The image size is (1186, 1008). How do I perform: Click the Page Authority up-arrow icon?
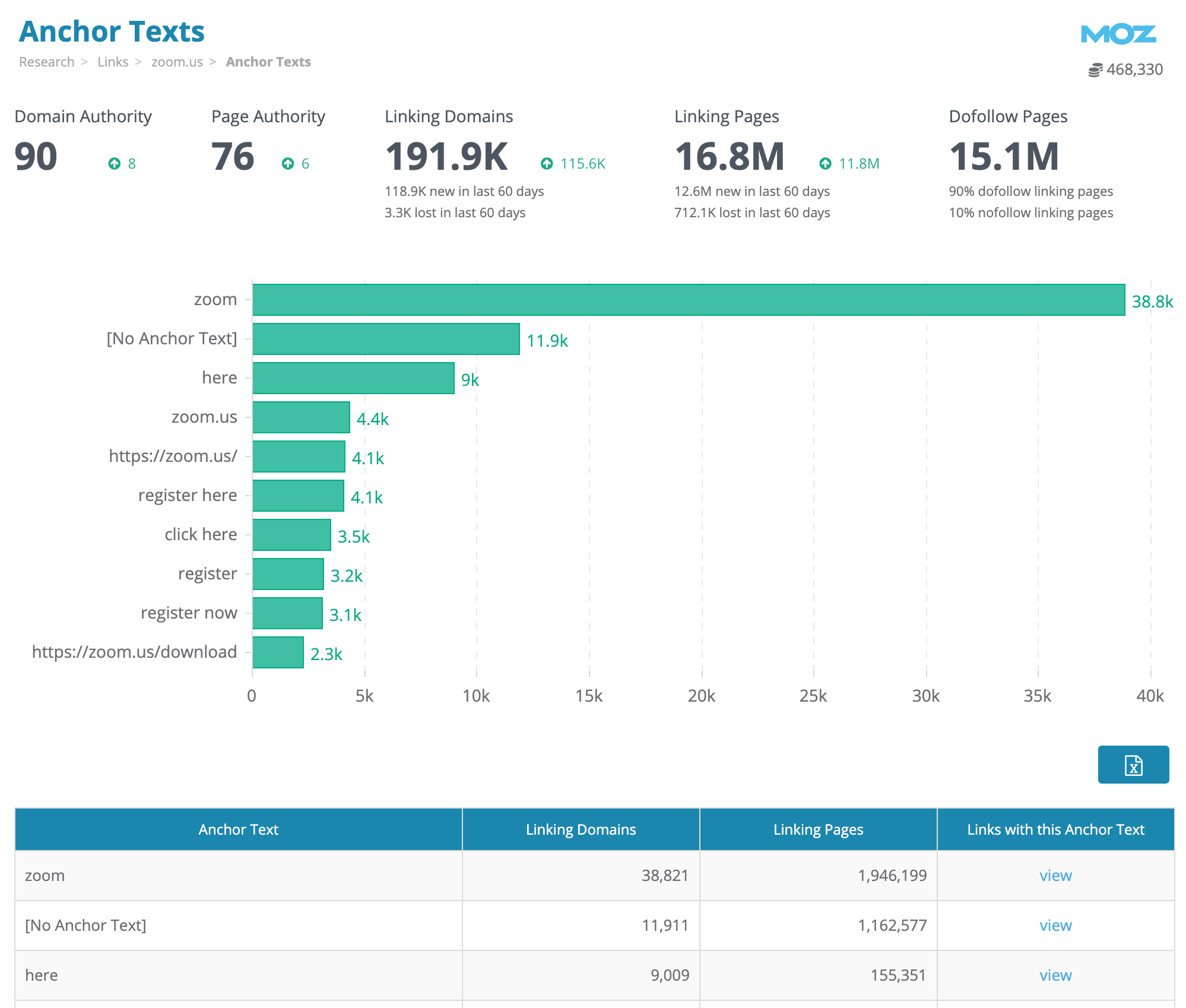(x=288, y=163)
